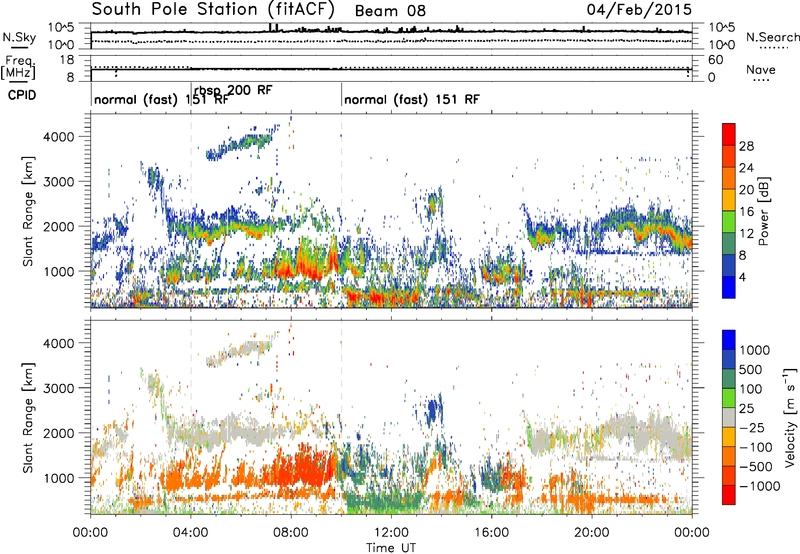Click the '04:00' time axis label
The image size is (800, 554).
[x=190, y=533]
